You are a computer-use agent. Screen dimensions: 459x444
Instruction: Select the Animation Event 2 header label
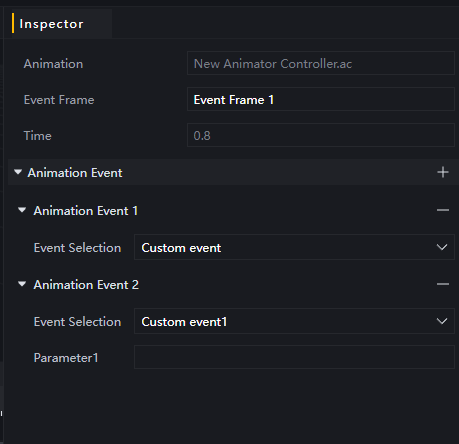point(86,285)
